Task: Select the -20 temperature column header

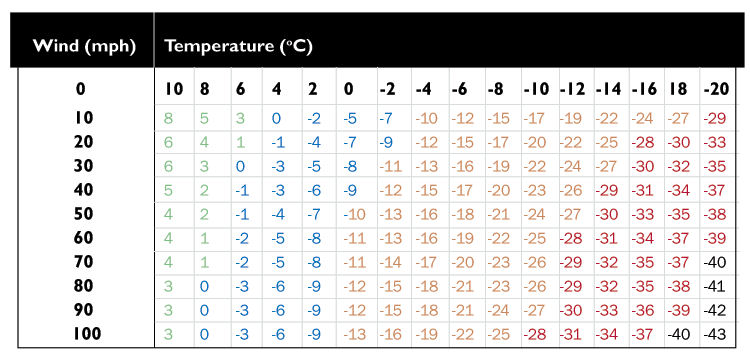Action: pyautogui.click(x=717, y=89)
